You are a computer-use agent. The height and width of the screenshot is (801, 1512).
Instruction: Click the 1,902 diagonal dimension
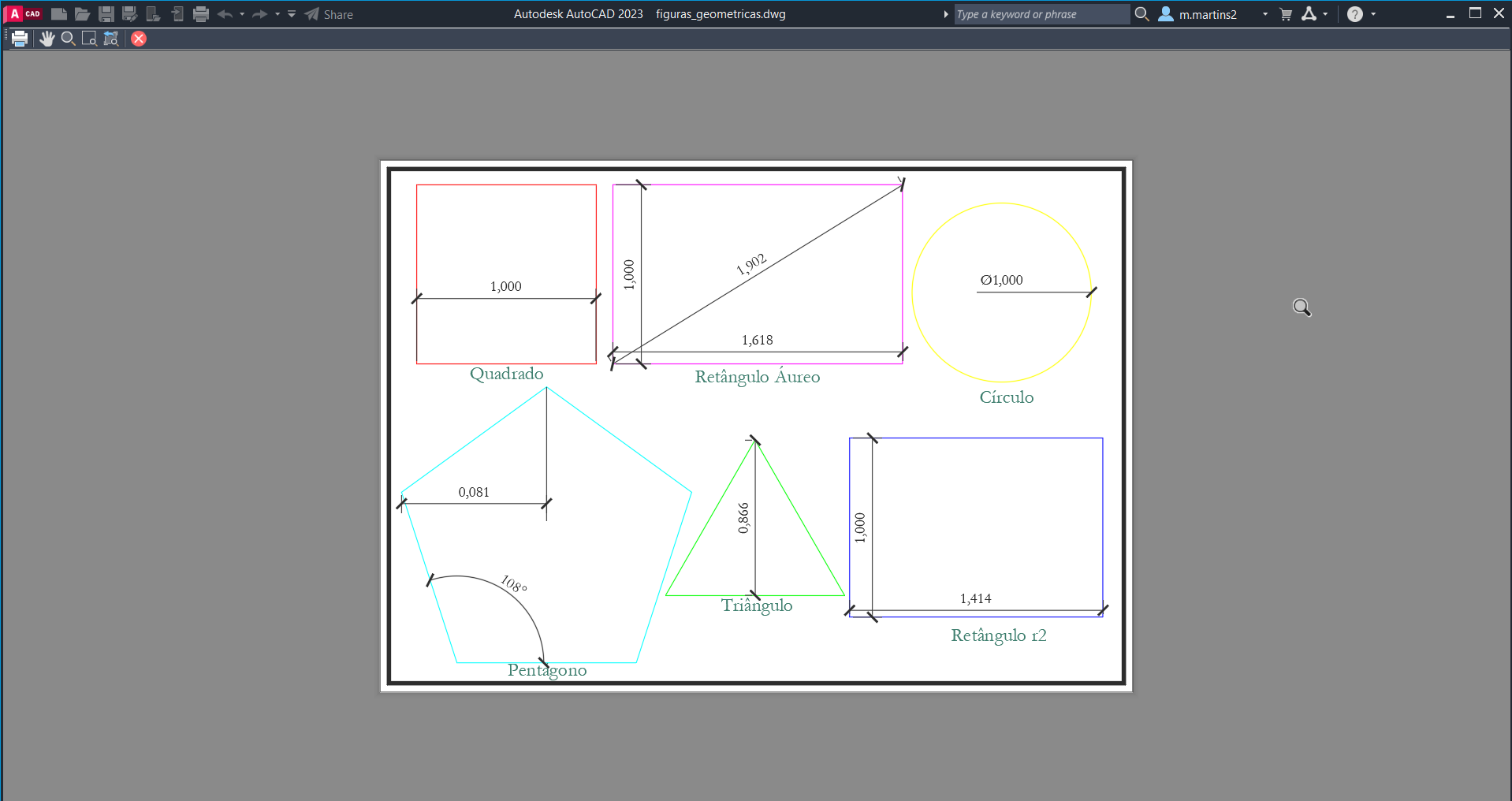pos(751,264)
